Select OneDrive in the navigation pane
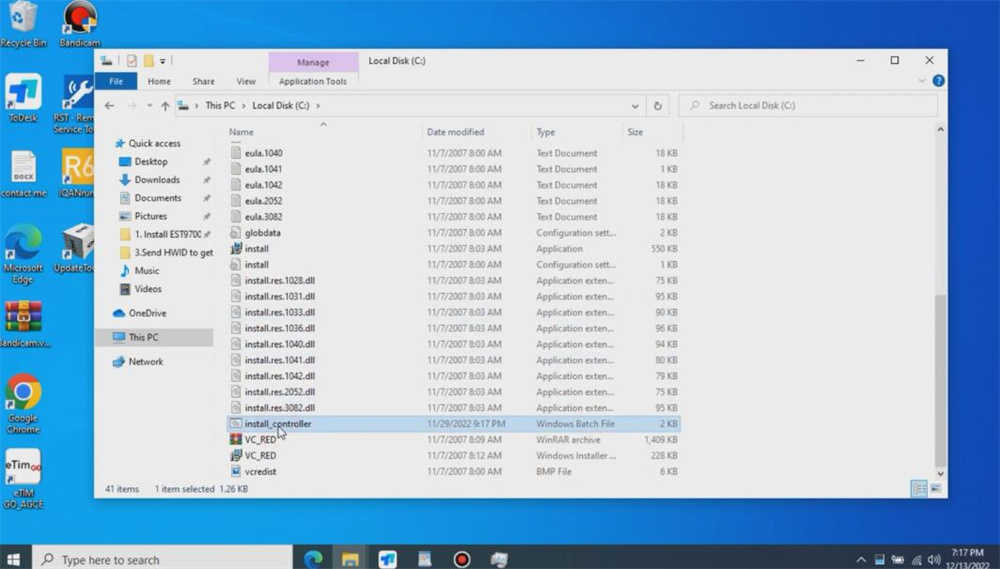This screenshot has height=569, width=1000. pyautogui.click(x=147, y=313)
